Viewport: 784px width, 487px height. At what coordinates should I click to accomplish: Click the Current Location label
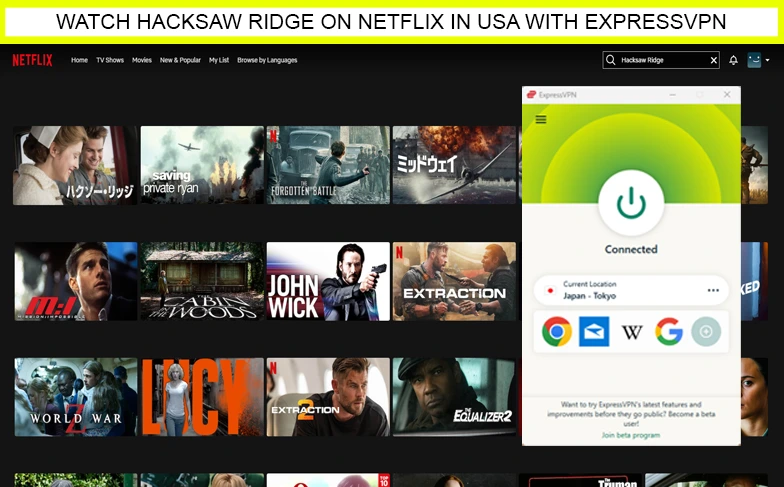(x=590, y=284)
